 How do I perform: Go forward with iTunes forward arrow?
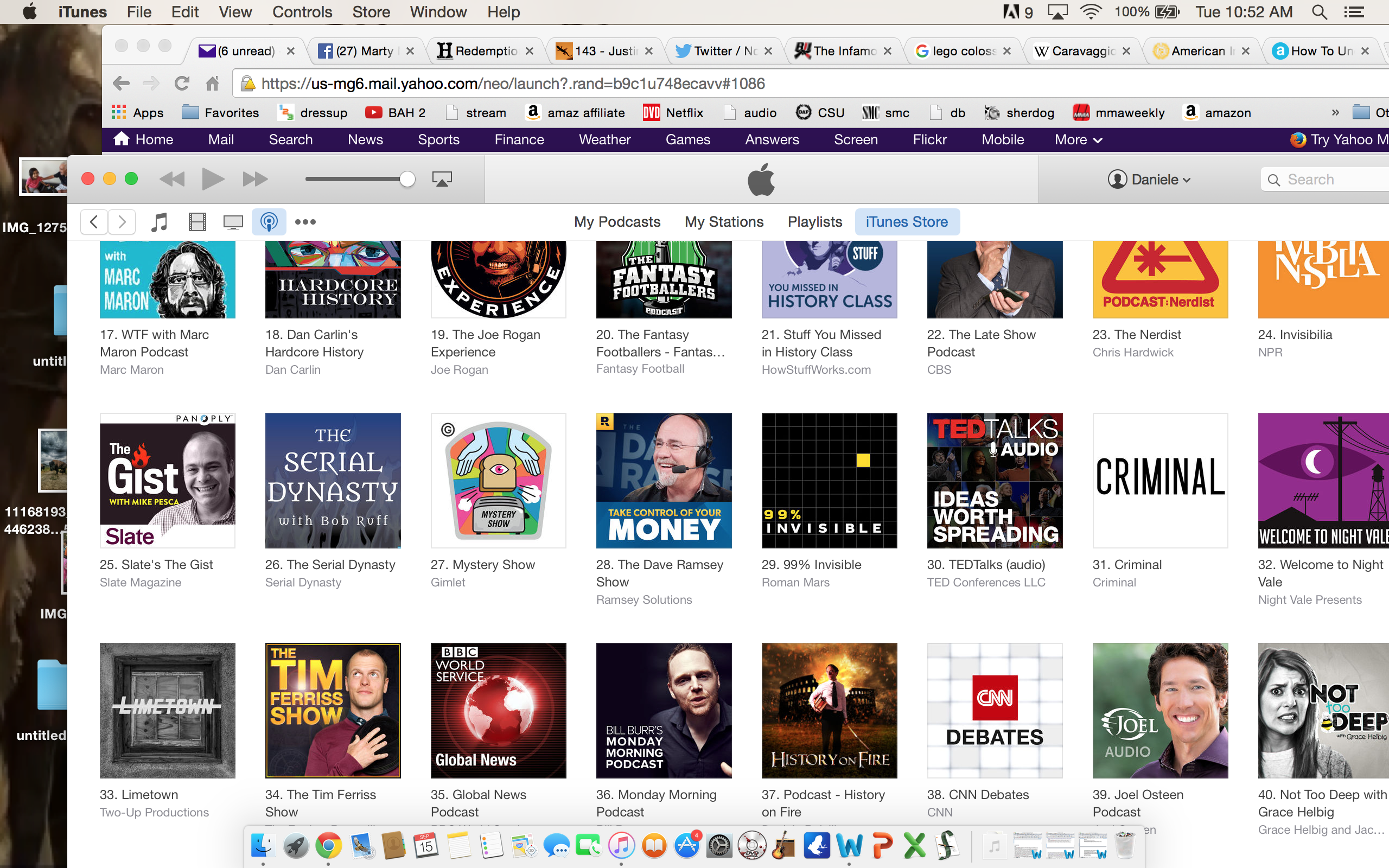click(122, 222)
